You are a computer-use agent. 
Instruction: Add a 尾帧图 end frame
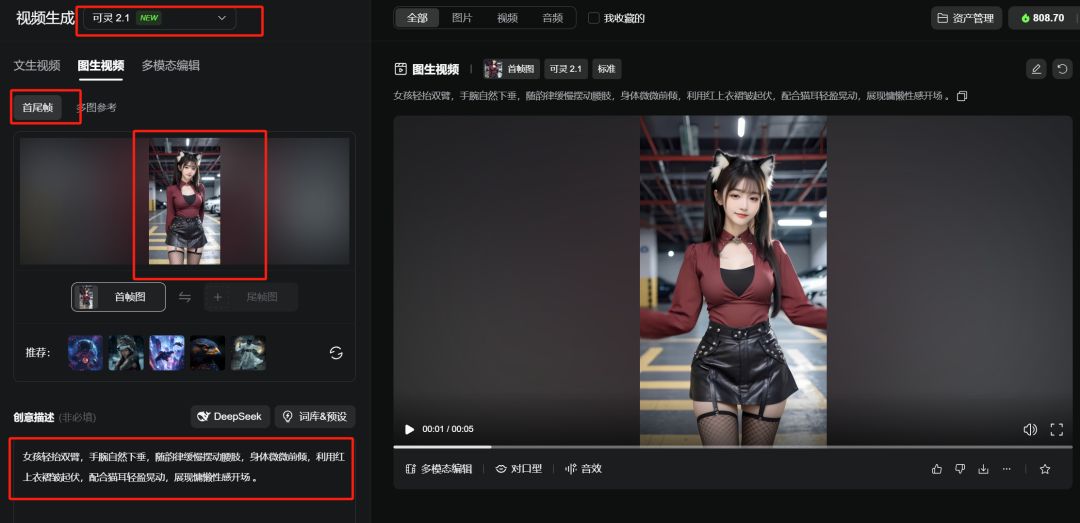coord(251,297)
